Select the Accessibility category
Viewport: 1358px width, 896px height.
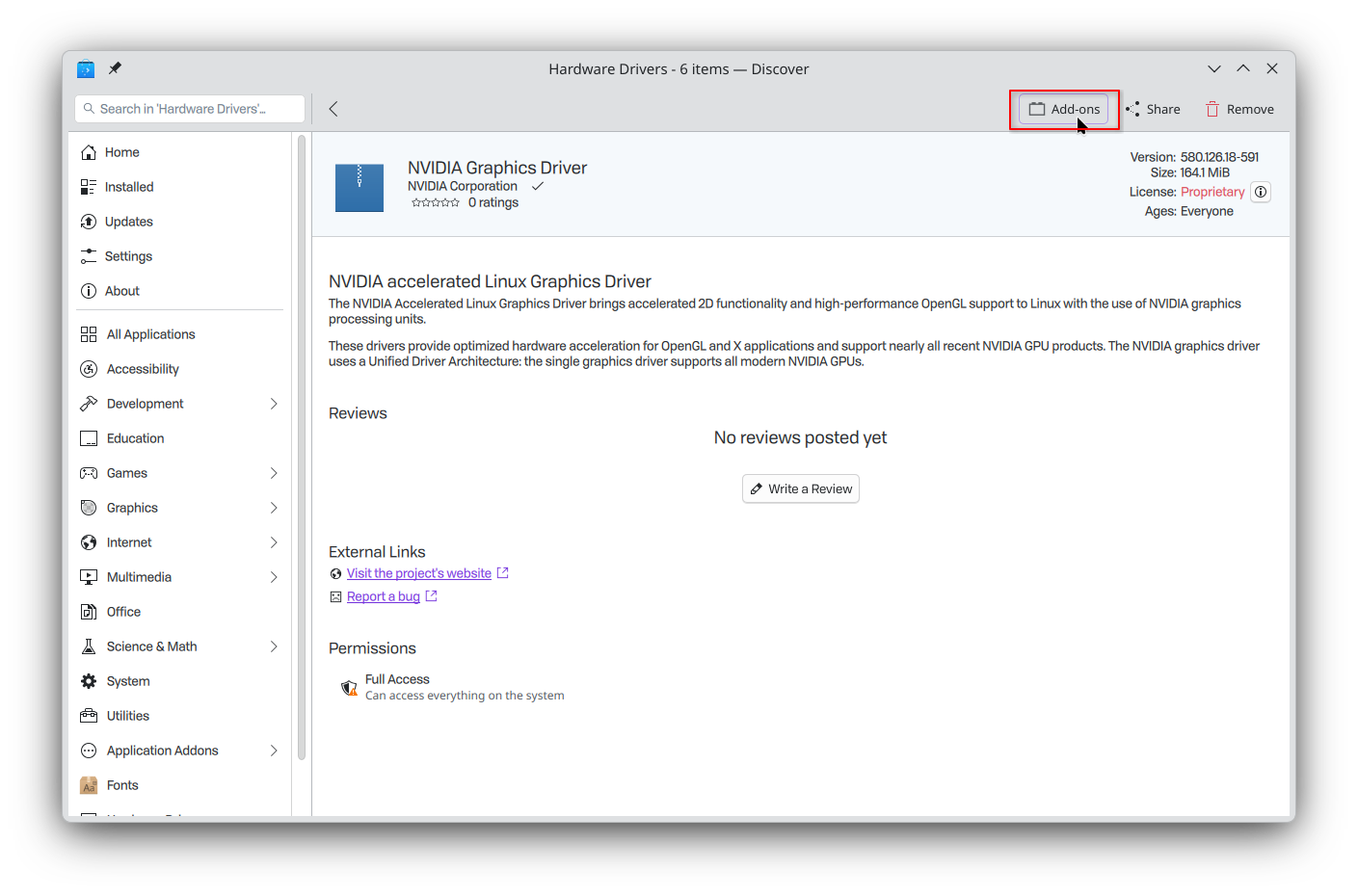coord(143,369)
